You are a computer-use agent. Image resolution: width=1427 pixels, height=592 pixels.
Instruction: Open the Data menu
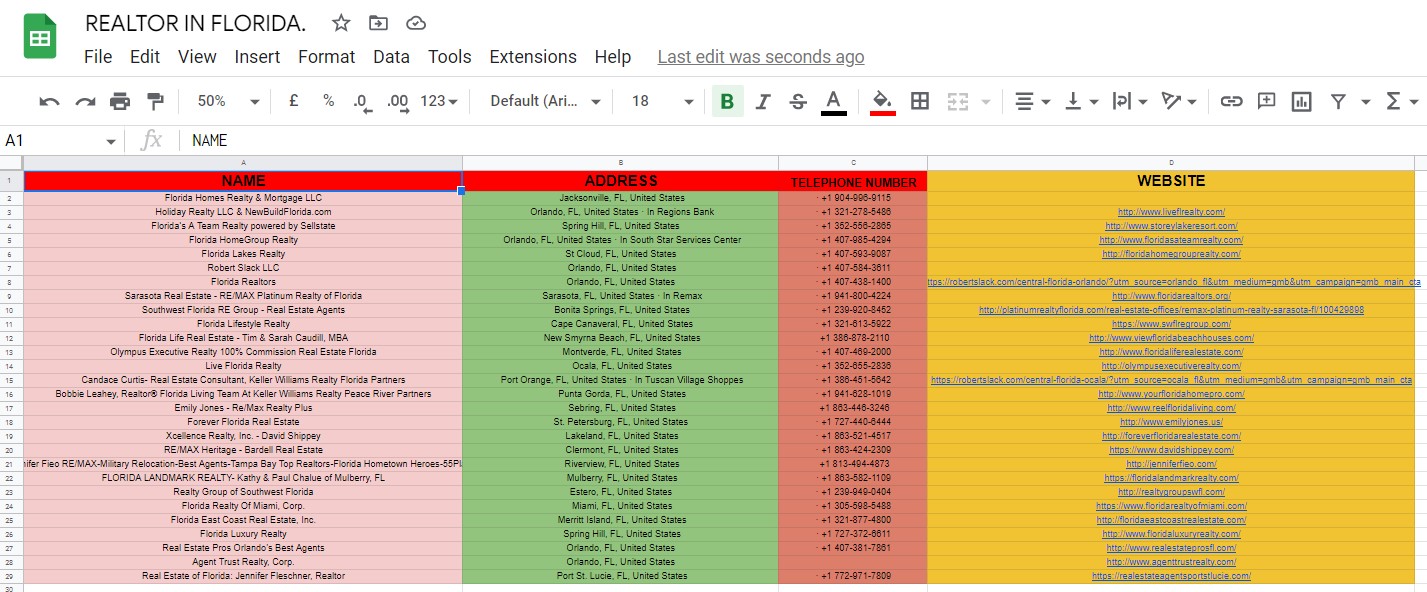(x=391, y=57)
